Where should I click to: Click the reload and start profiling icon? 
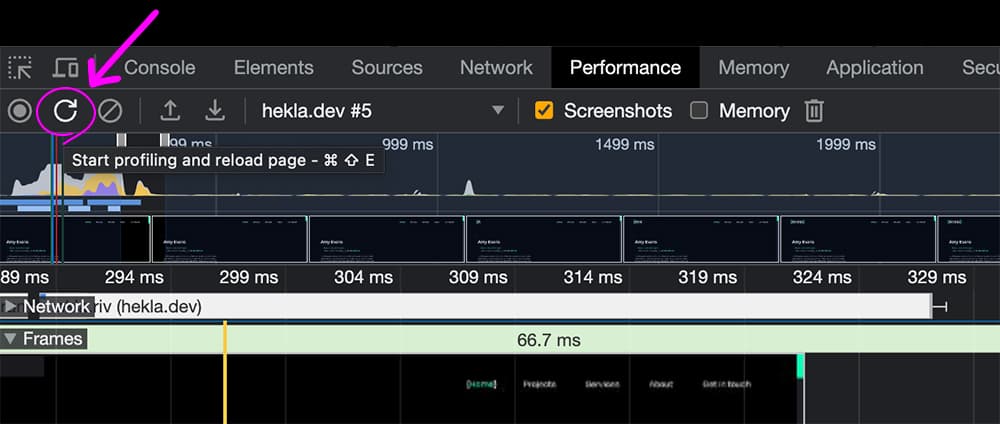65,110
